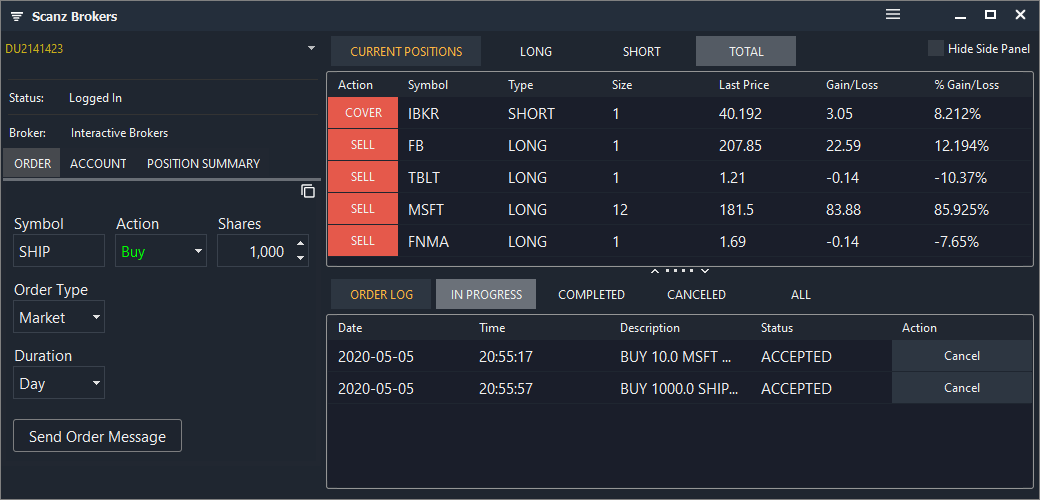Select the TOTAL positions tab

point(746,51)
